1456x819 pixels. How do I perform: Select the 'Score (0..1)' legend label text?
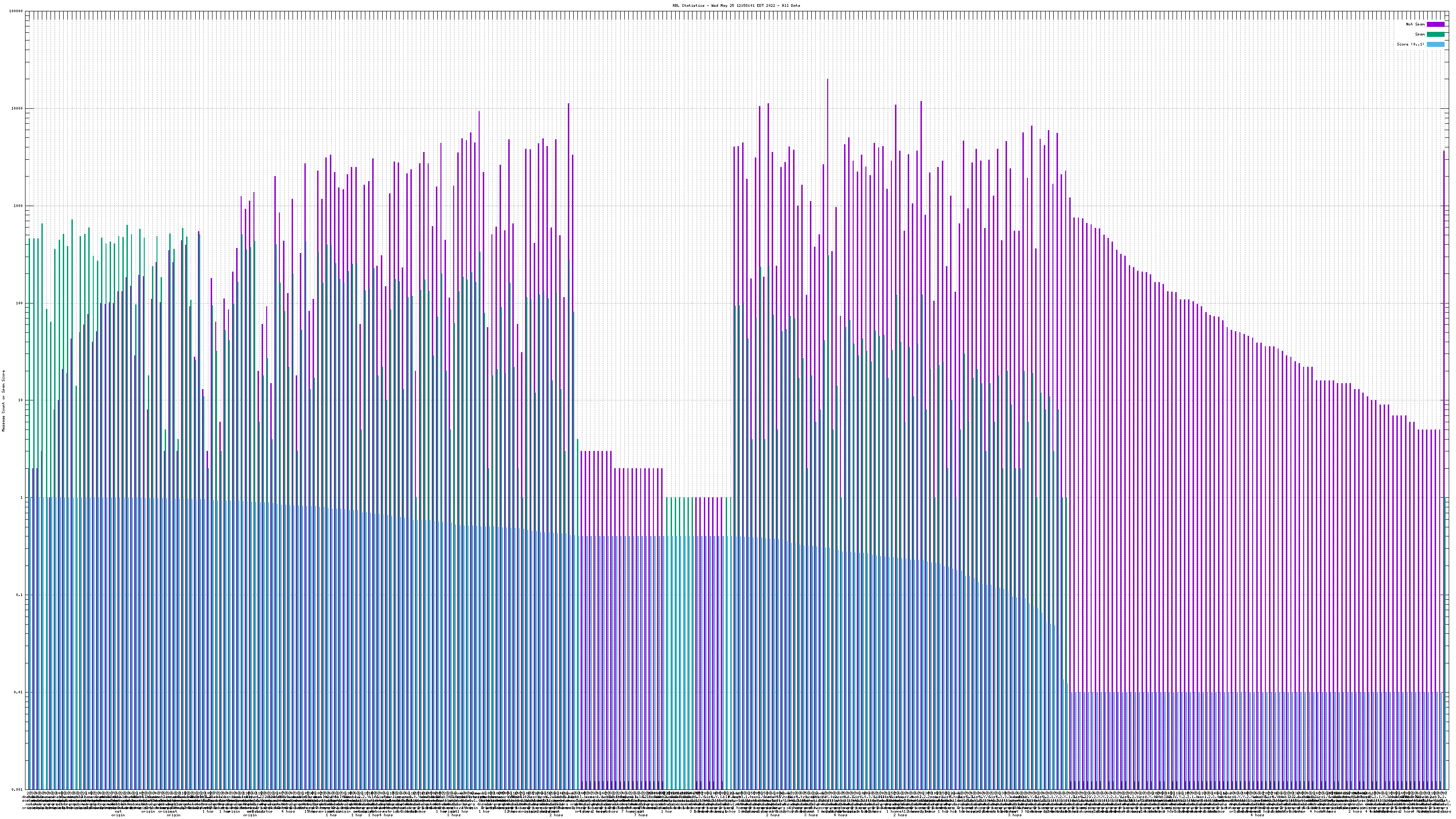coord(1410,44)
